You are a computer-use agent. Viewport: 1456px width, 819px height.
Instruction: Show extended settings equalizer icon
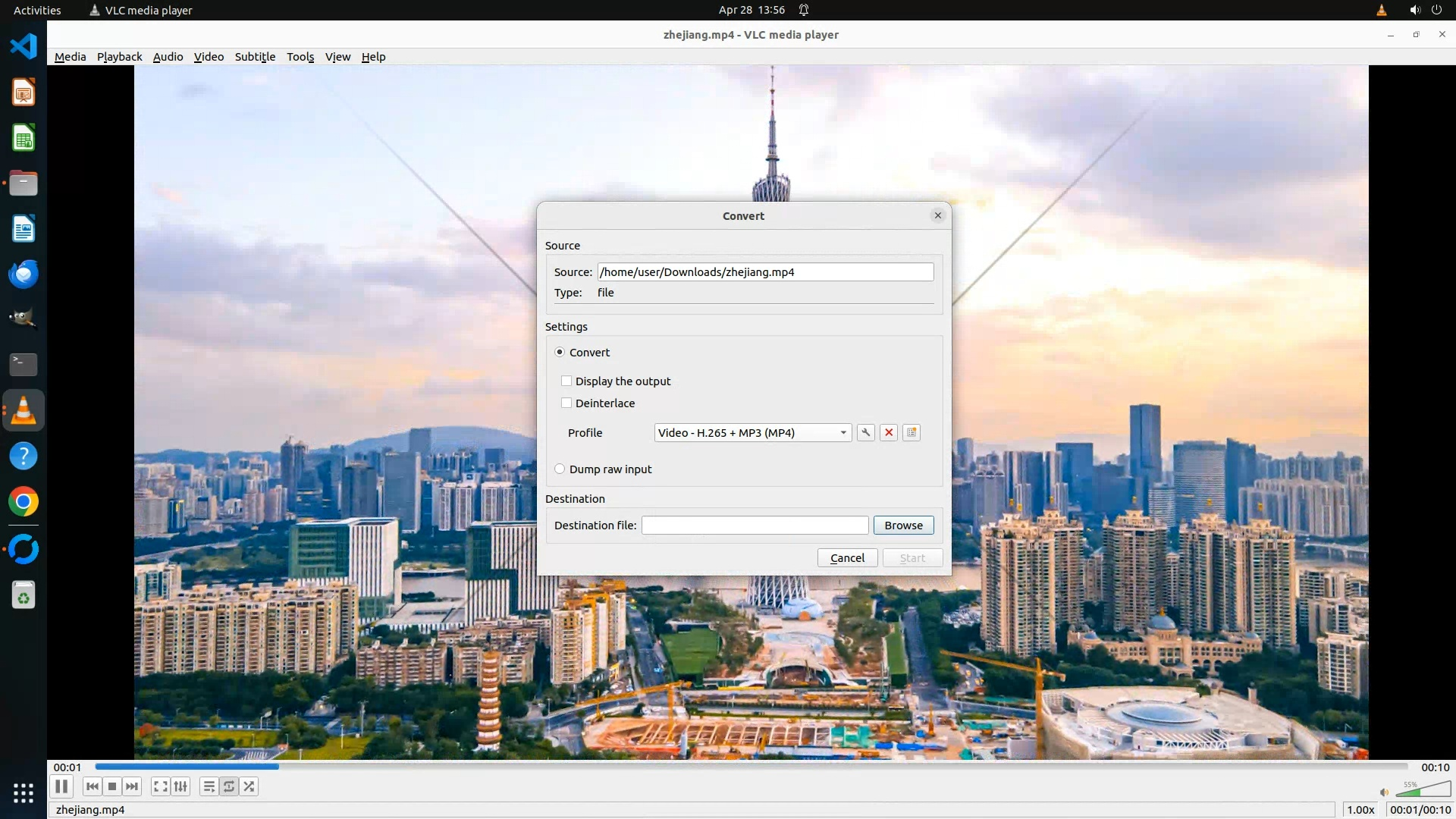tap(180, 786)
